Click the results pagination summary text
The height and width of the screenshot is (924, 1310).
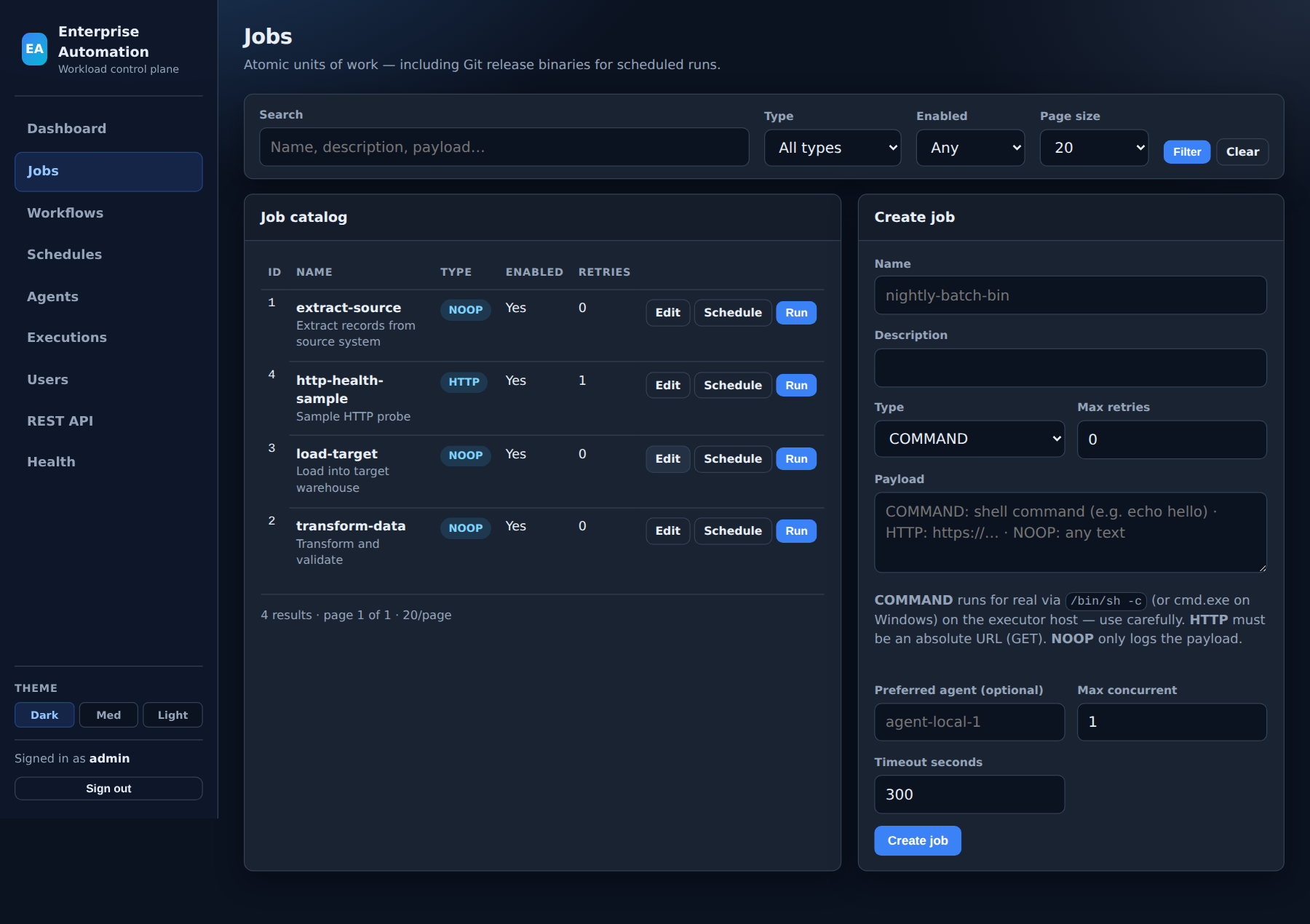(357, 616)
